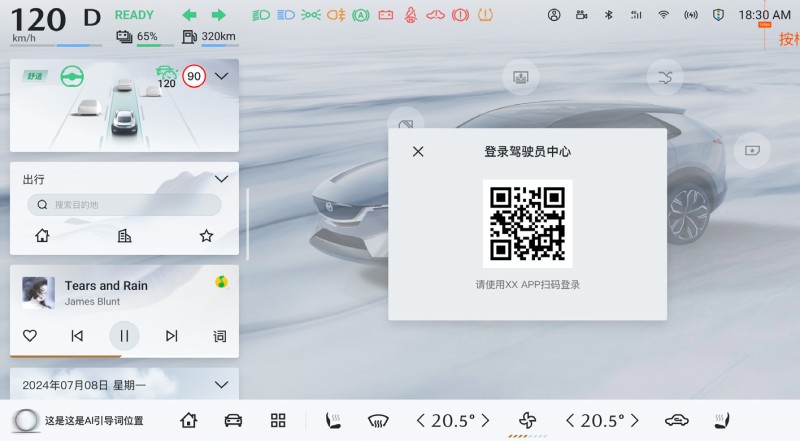The image size is (800, 441).
Task: Tap the cruise speed 120 icon
Action: (166, 77)
